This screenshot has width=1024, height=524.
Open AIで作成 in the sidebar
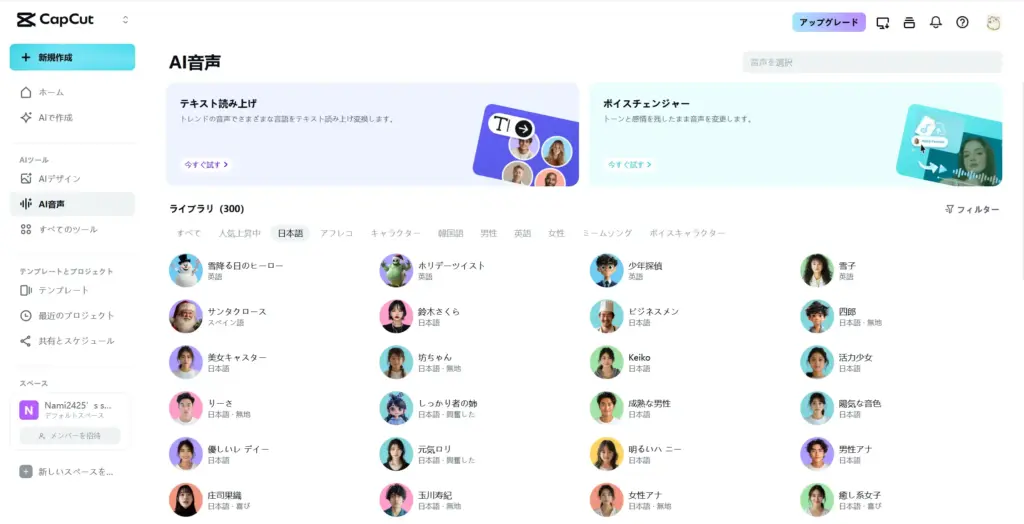coord(55,117)
